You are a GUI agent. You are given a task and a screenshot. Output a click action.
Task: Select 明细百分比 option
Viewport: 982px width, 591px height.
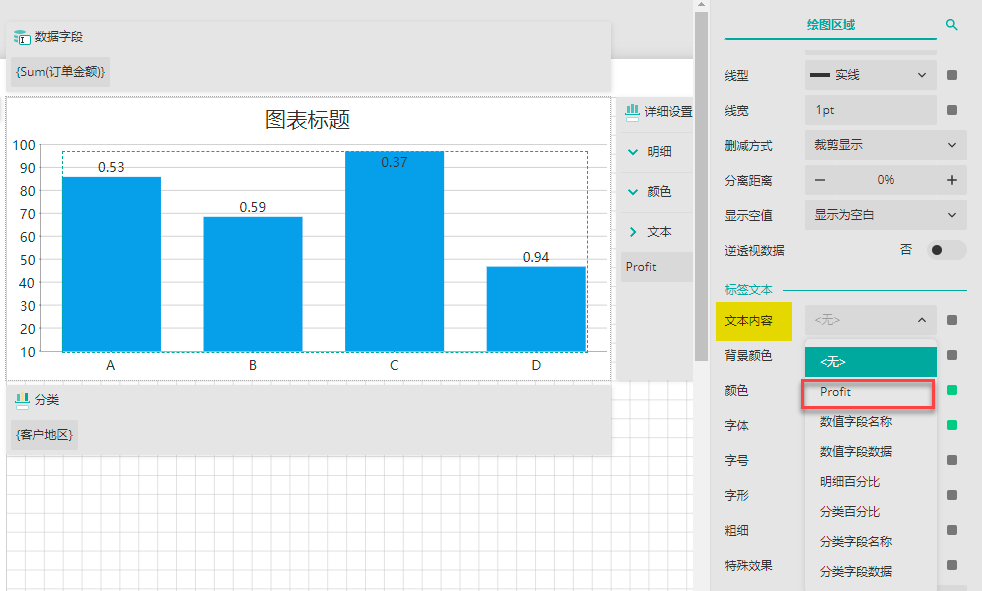(871, 482)
